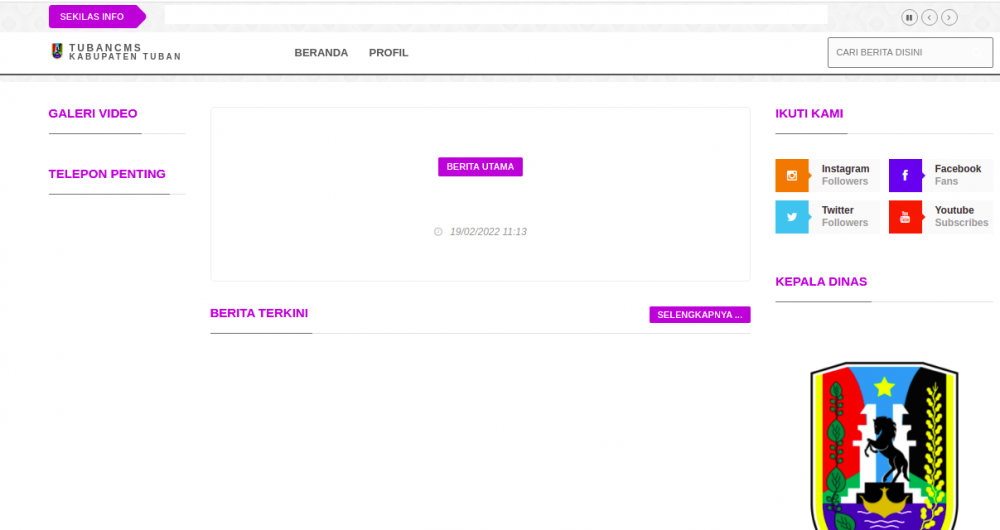Click the GALERI VIDEO heading

pyautogui.click(x=93, y=114)
